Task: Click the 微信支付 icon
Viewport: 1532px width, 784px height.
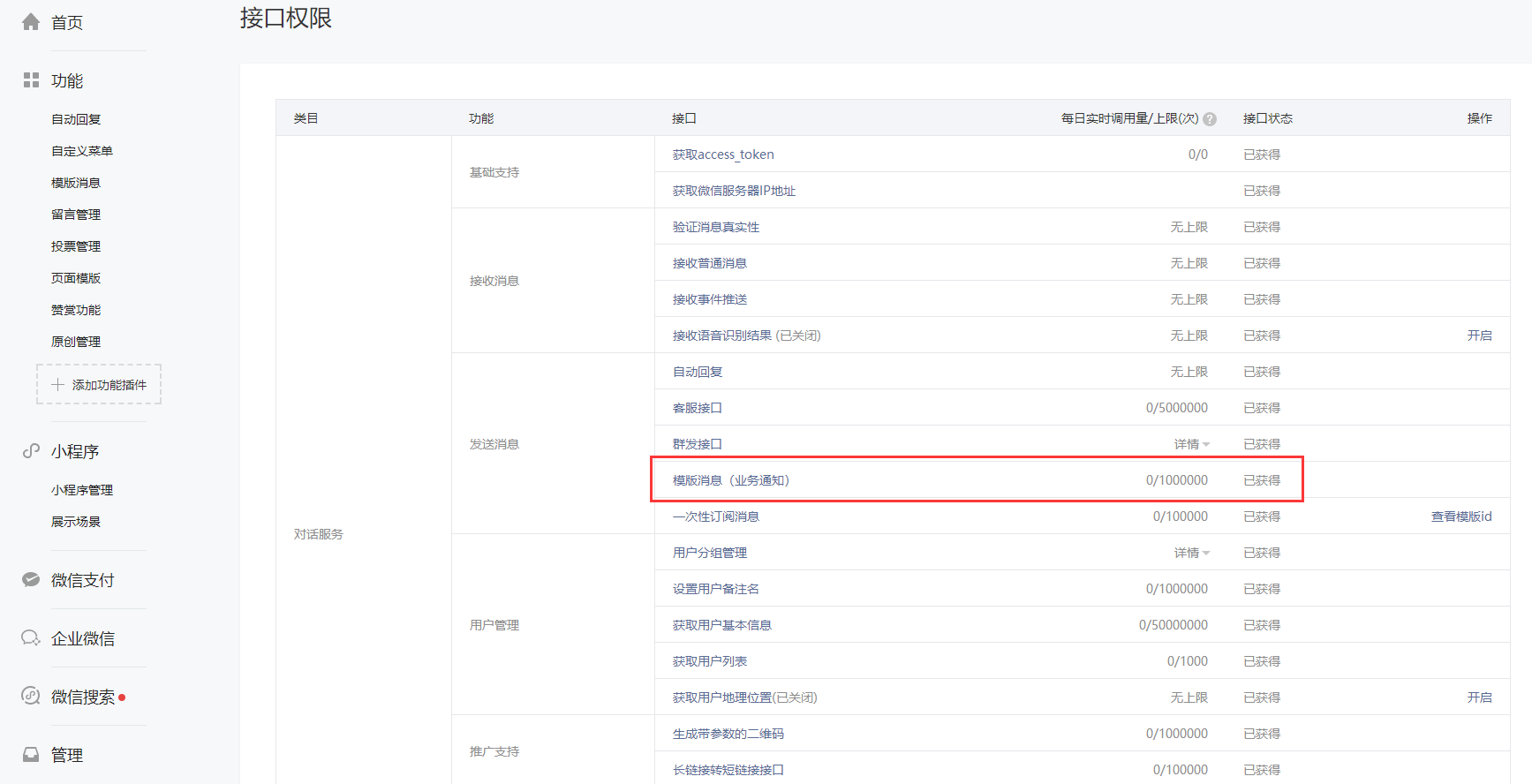Action: pos(31,580)
